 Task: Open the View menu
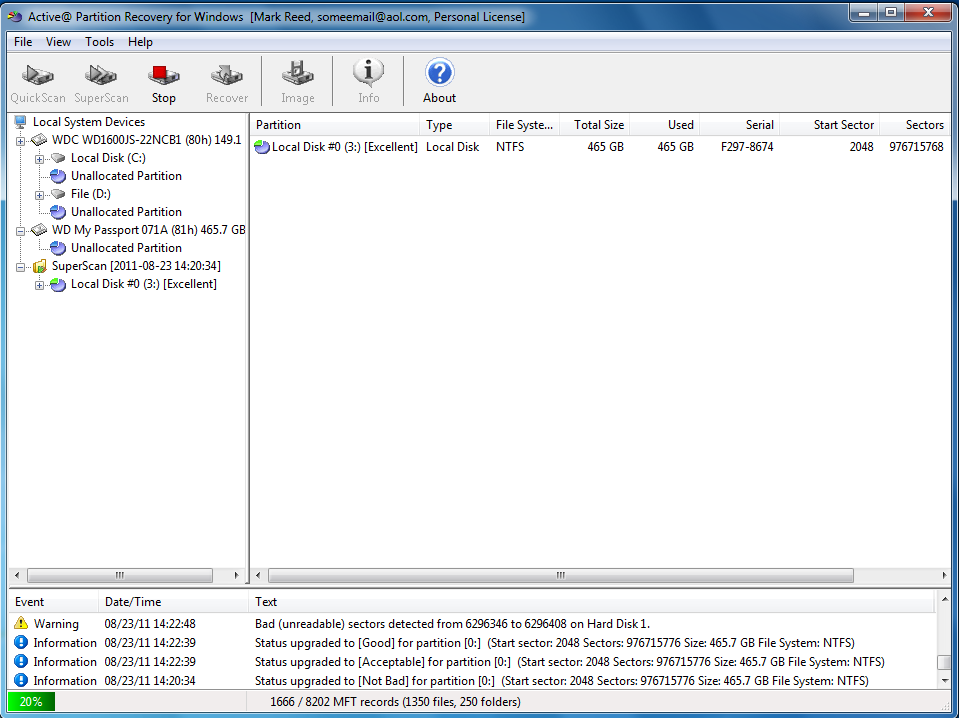click(58, 42)
